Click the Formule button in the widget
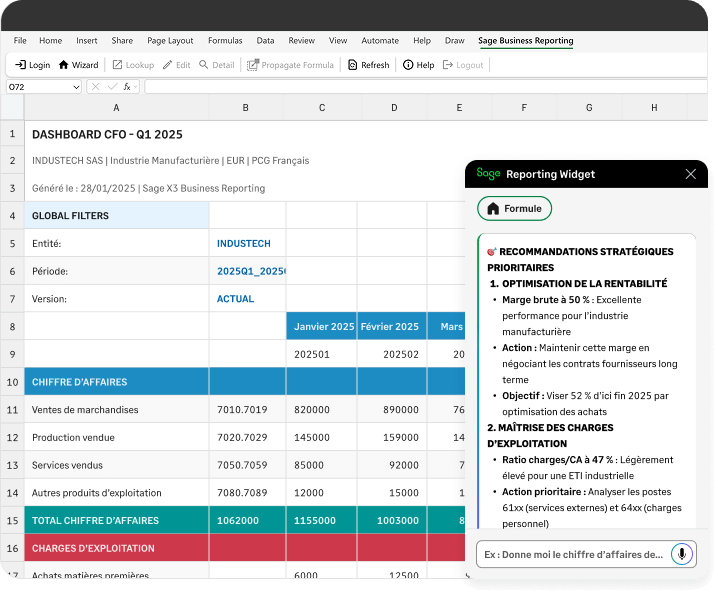724x606 pixels. click(x=514, y=209)
